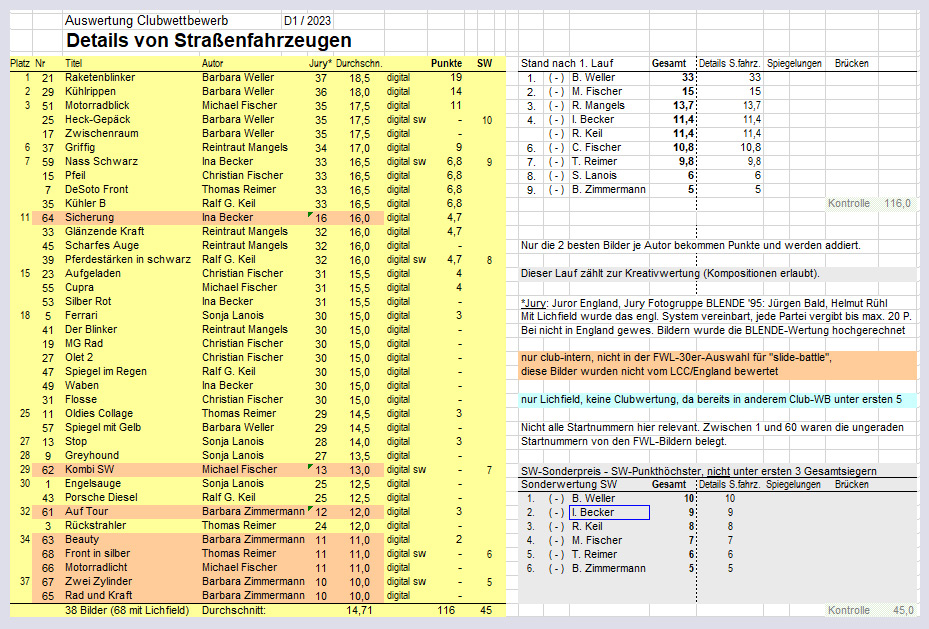Click the 'Kontrolle 116,0' cell

(869, 204)
